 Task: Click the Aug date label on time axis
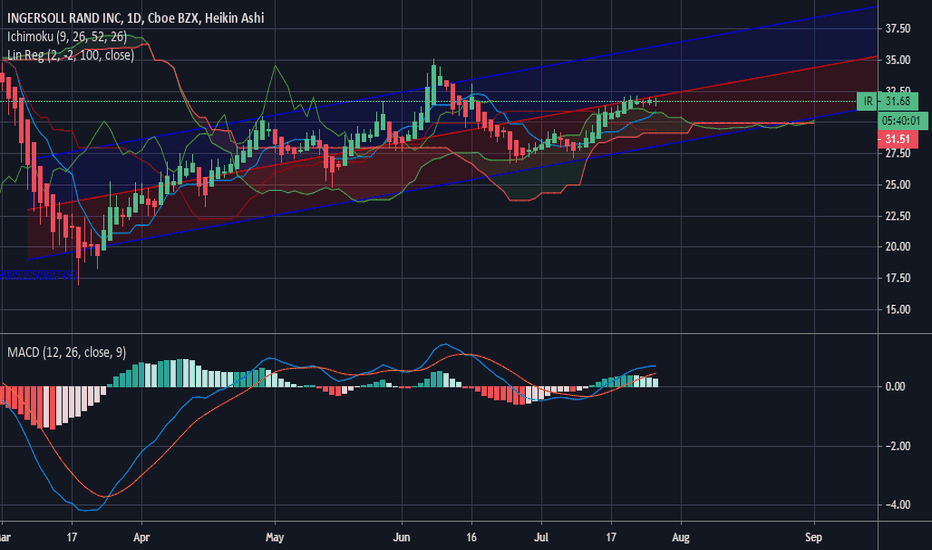(x=681, y=538)
